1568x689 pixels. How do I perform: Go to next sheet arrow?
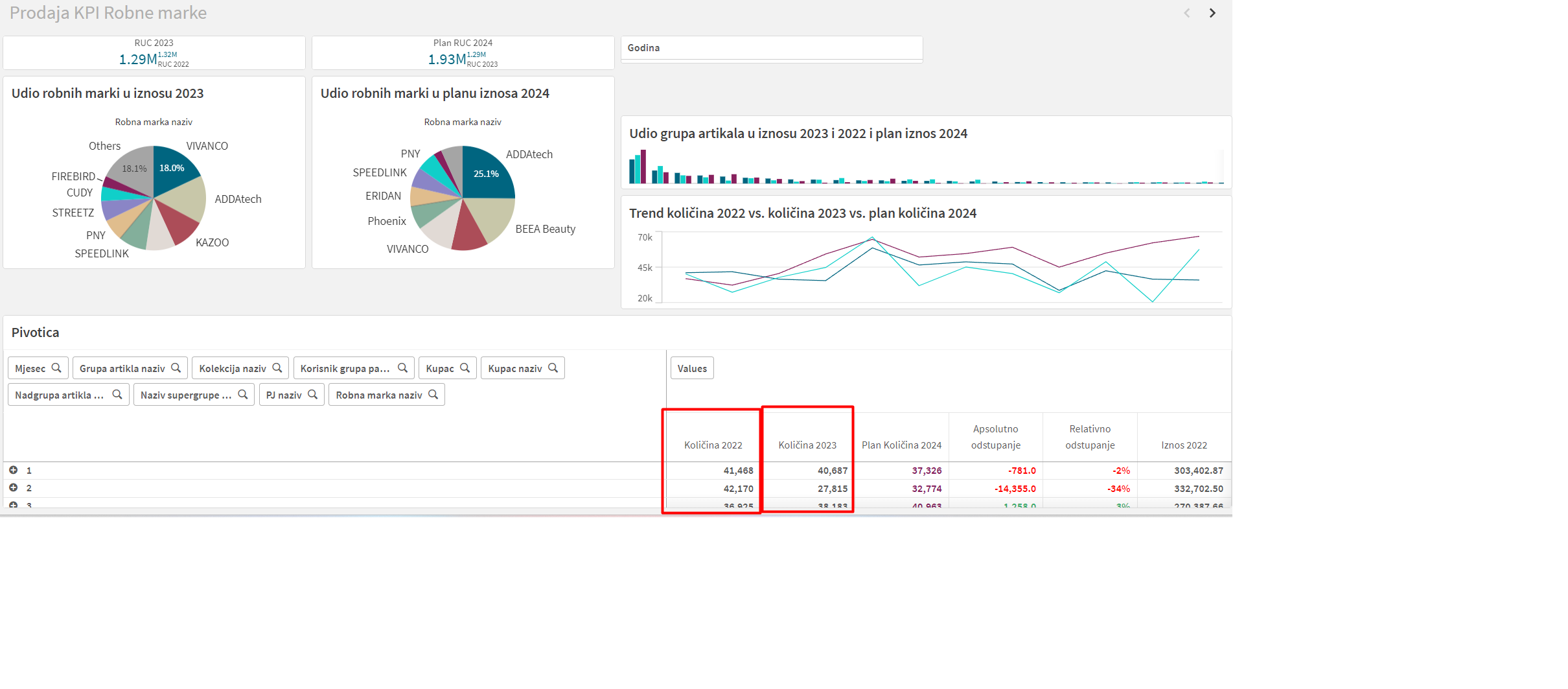[1212, 13]
